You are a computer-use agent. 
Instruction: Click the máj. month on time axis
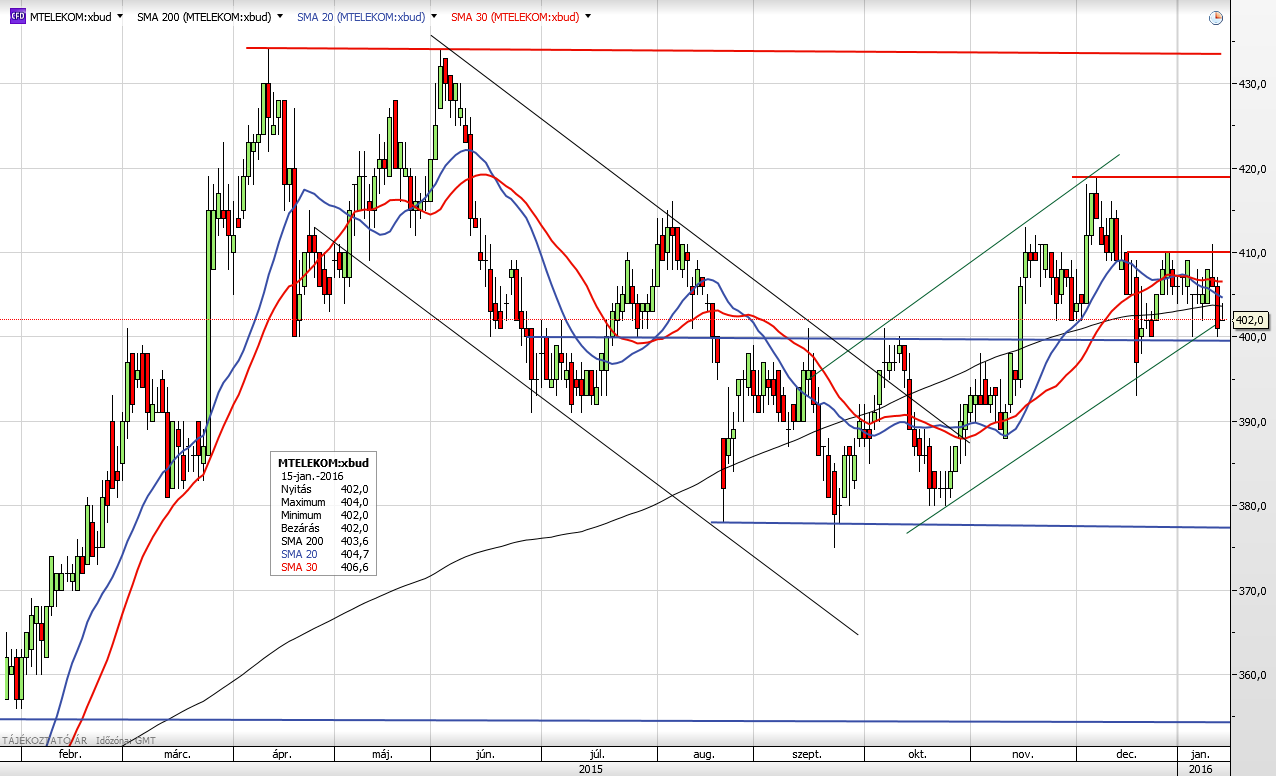point(380,755)
